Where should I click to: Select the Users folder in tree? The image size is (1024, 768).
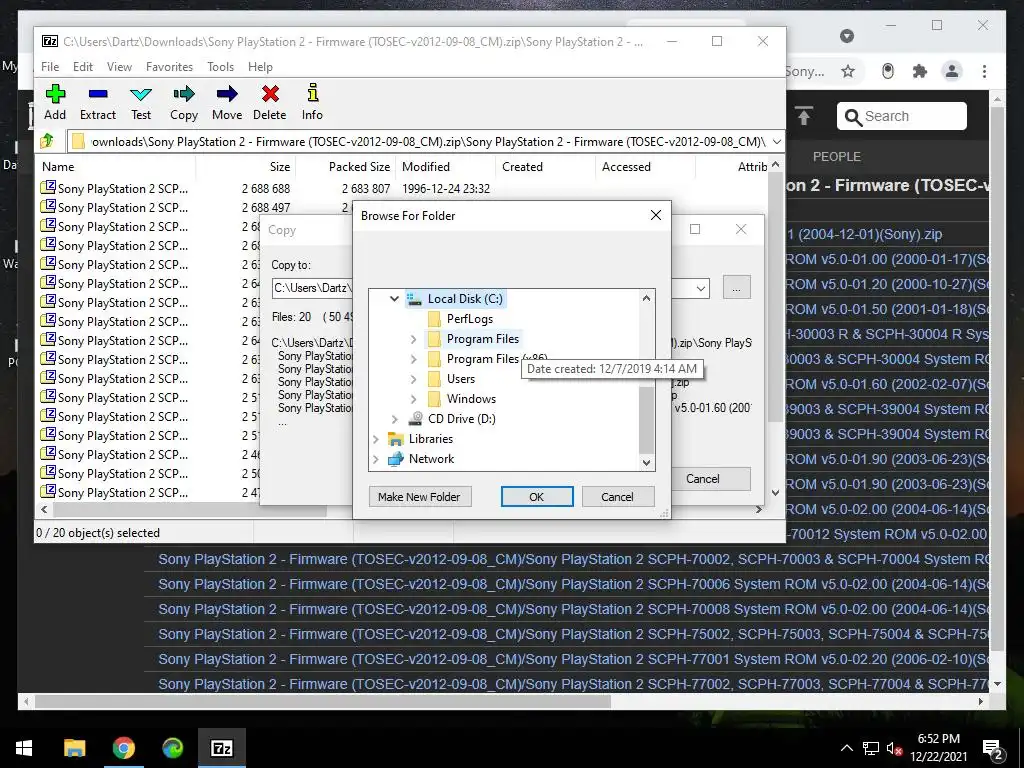point(460,379)
